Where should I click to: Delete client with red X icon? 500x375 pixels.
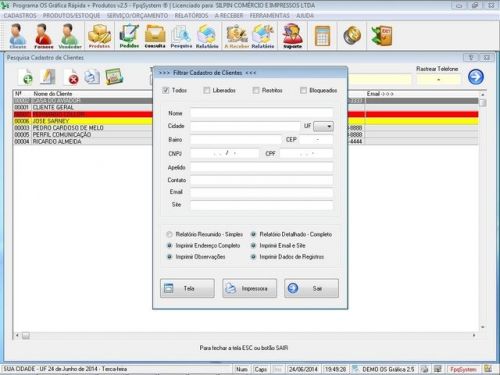[x=71, y=77]
